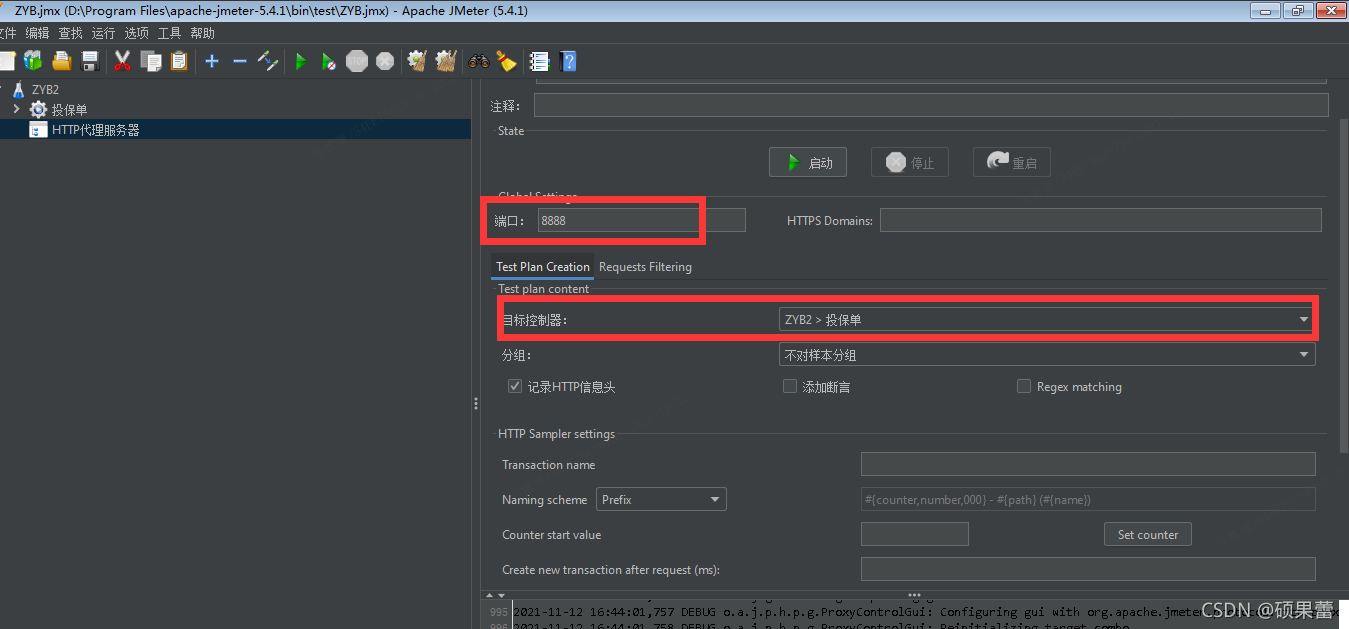The image size is (1349, 629).
Task: Click the 重启 button
Action: pyautogui.click(x=1012, y=162)
